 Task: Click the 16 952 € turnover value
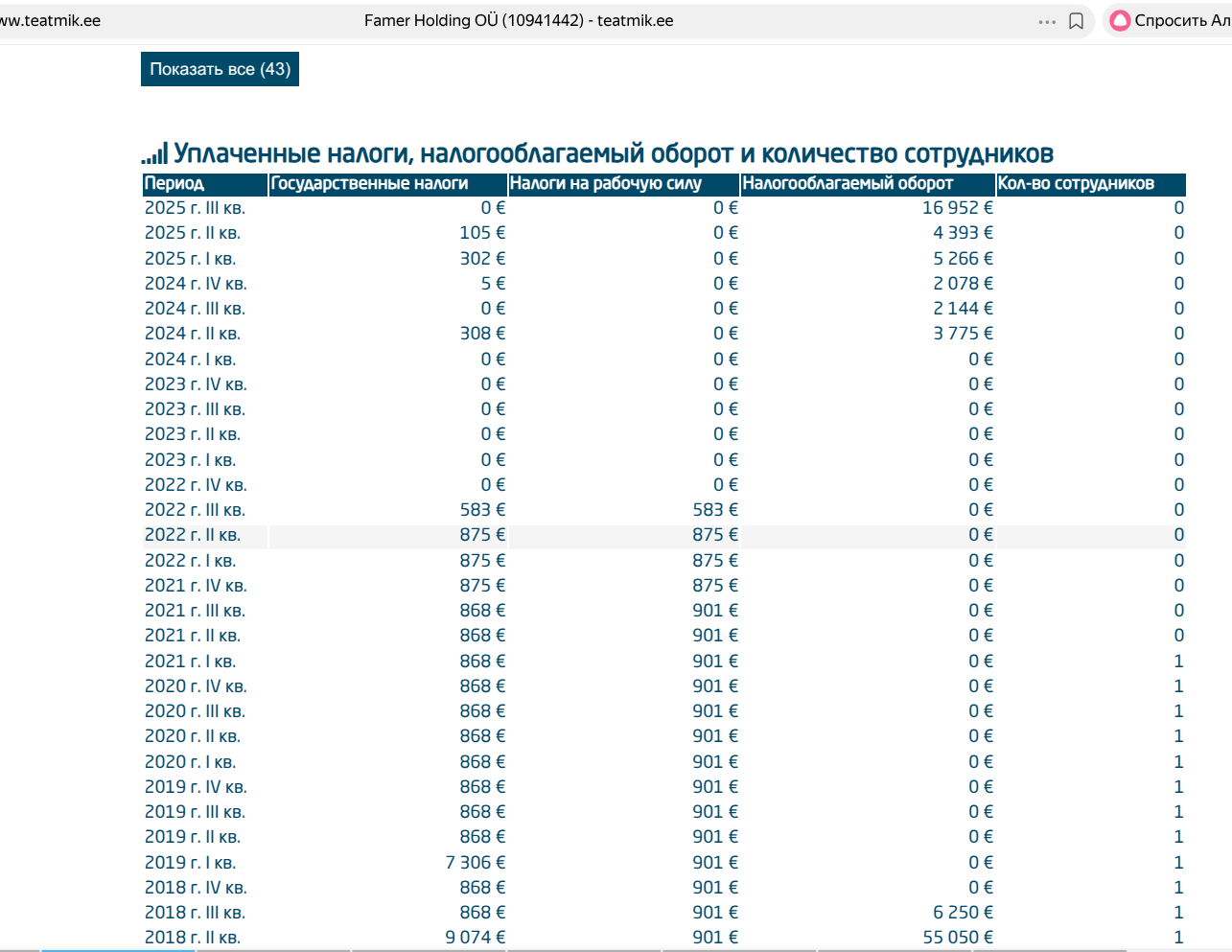957,208
